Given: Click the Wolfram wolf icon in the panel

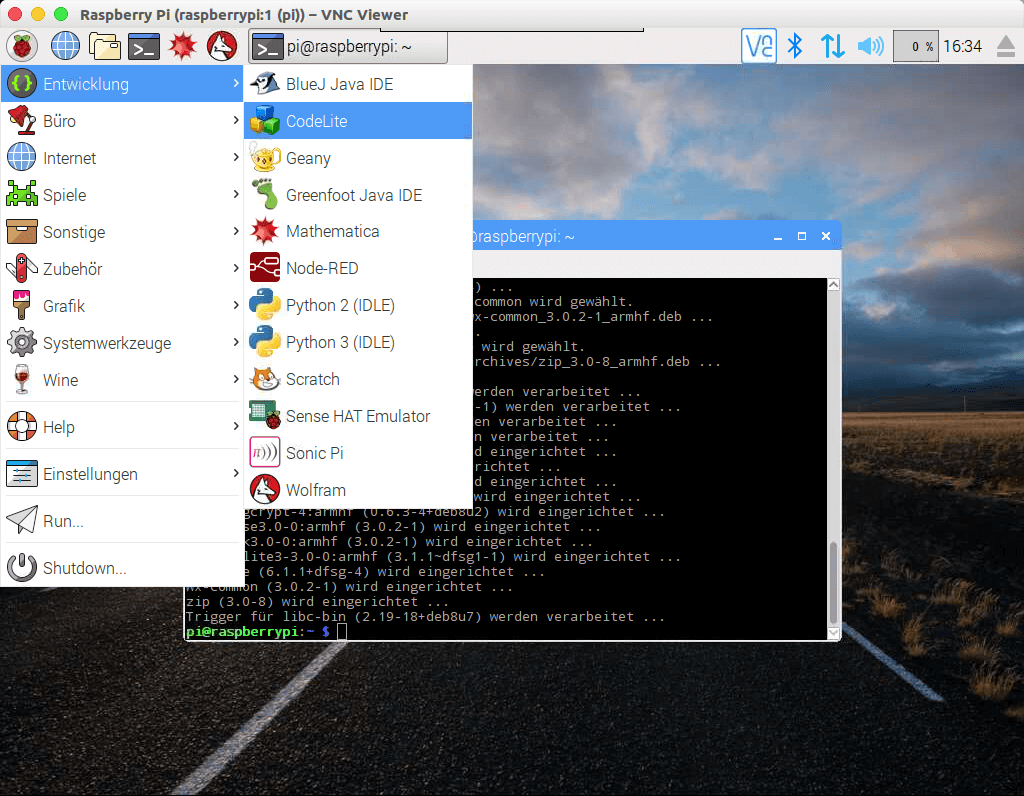Looking at the screenshot, I should coord(222,46).
